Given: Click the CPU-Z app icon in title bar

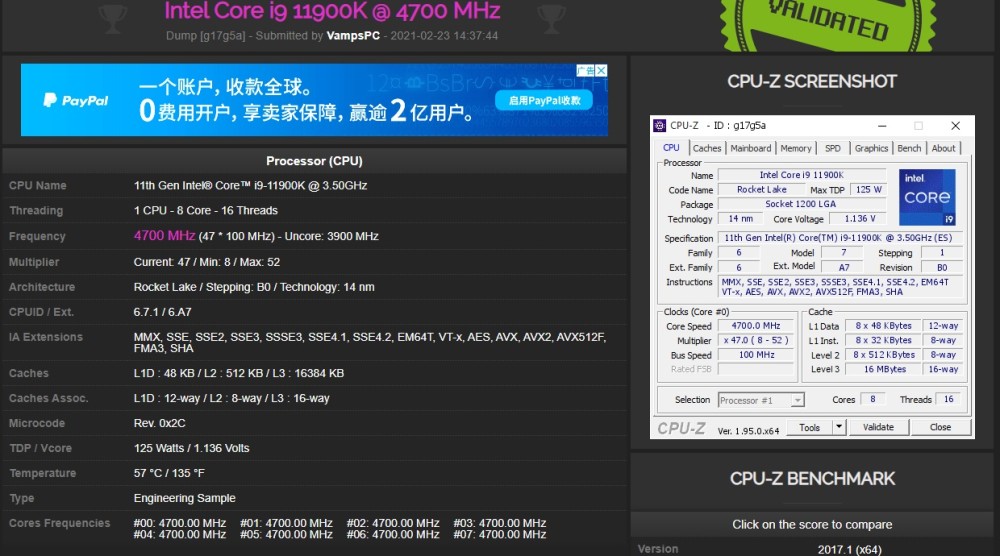Looking at the screenshot, I should [659, 126].
